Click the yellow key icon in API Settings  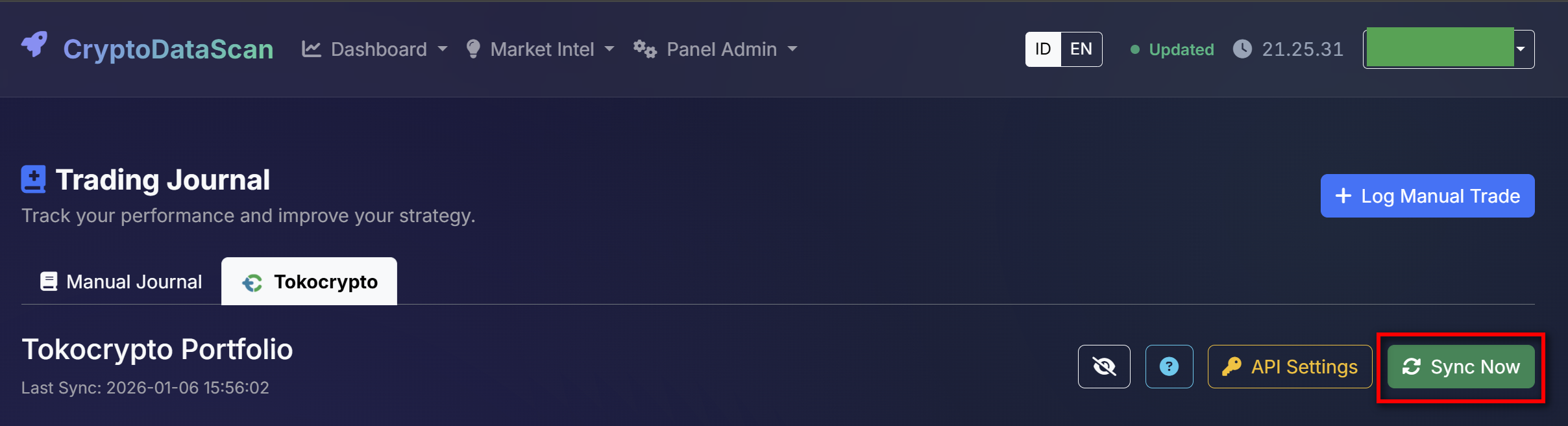(x=1236, y=366)
